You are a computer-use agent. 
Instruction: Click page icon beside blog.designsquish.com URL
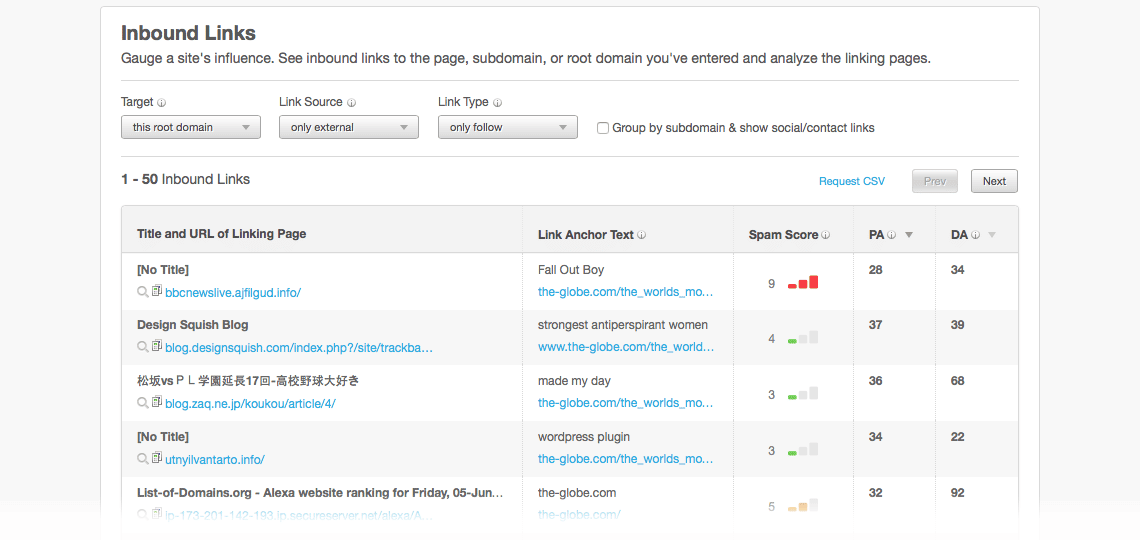[156, 346]
